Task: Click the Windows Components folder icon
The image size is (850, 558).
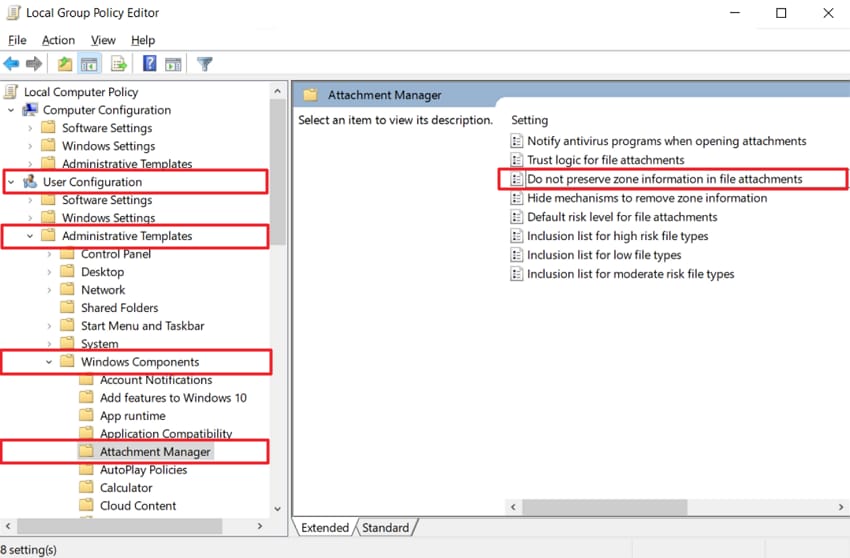Action: [x=67, y=361]
